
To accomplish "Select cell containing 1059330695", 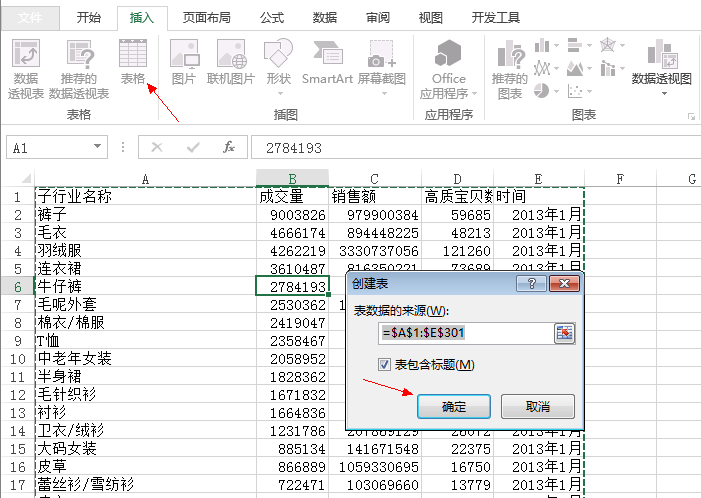I will pyautogui.click(x=375, y=466).
